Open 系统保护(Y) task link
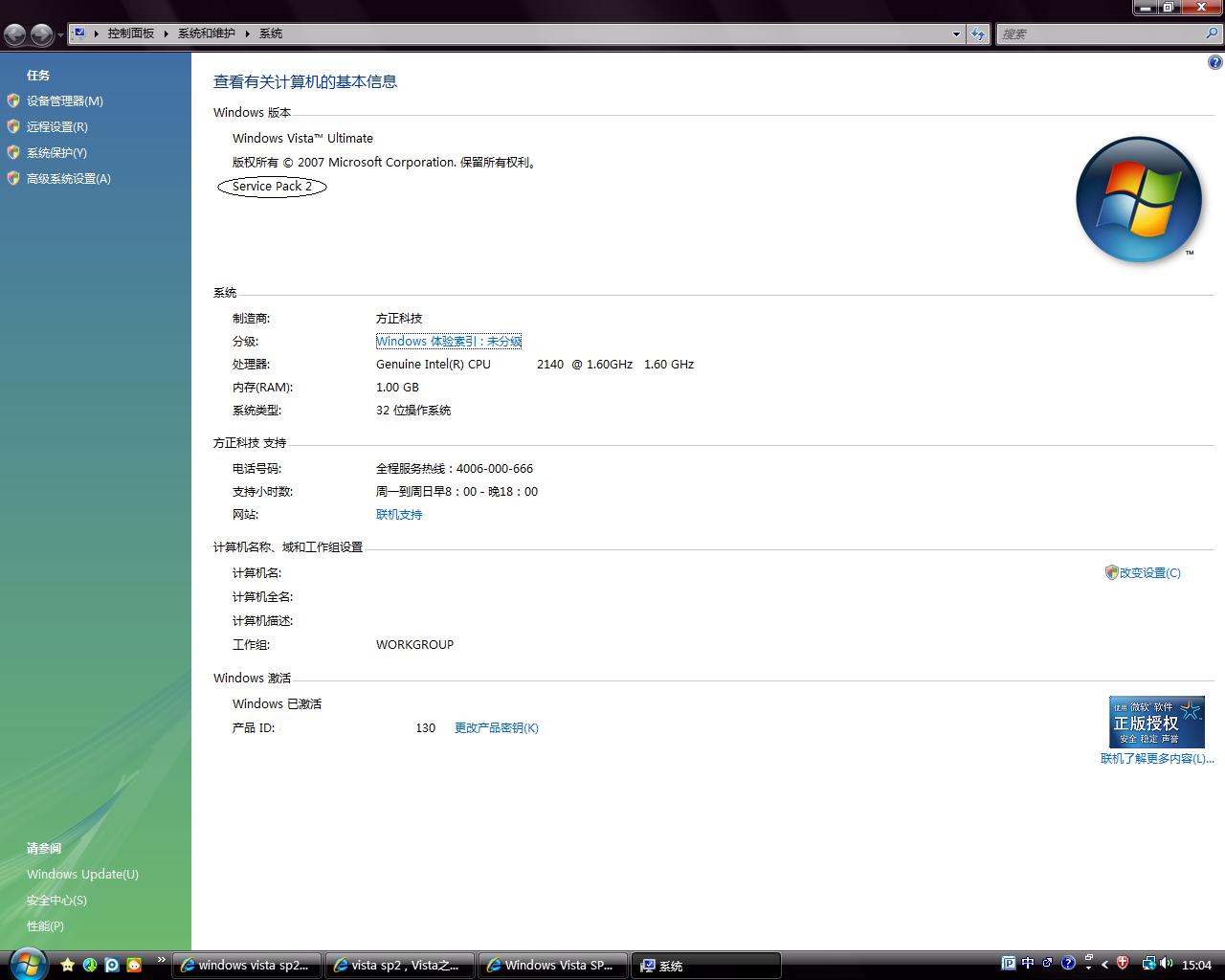1225x980 pixels. 56,152
